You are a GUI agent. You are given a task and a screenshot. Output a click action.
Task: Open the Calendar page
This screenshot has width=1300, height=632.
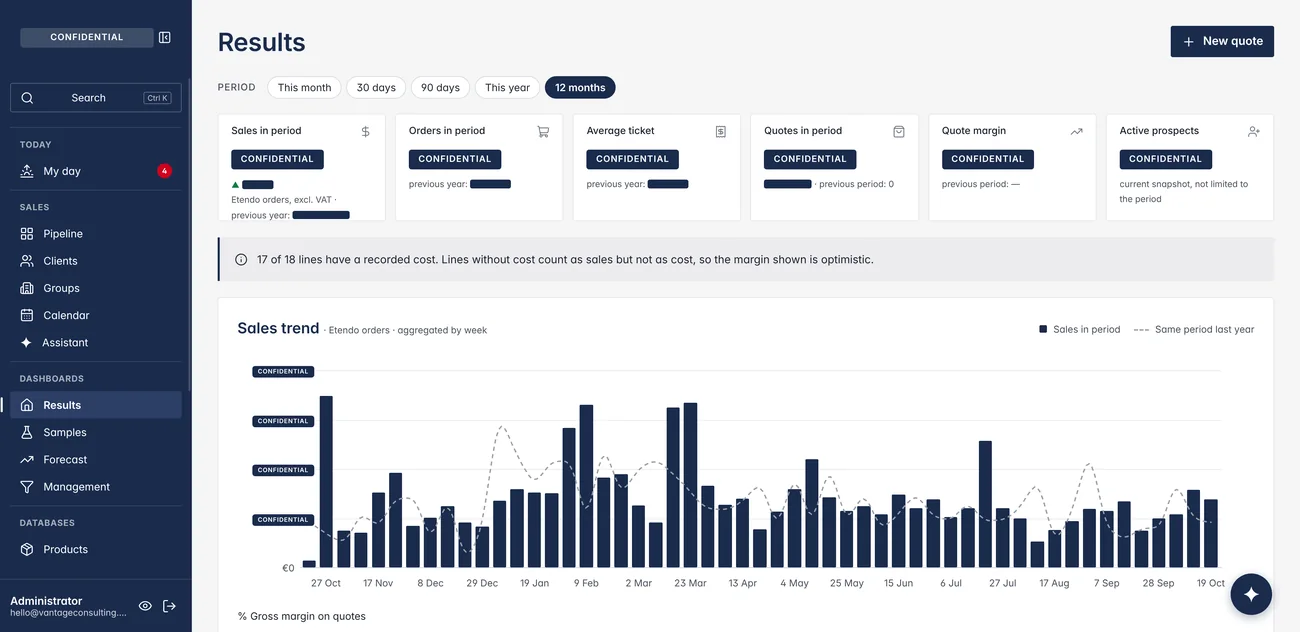[x=96, y=315]
